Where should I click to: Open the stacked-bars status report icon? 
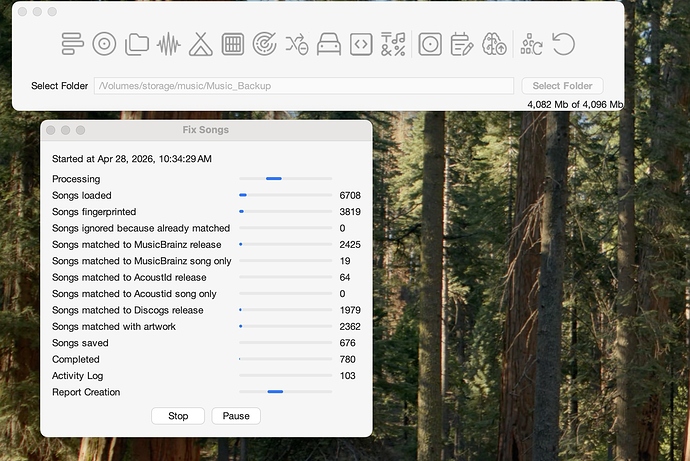point(73,44)
